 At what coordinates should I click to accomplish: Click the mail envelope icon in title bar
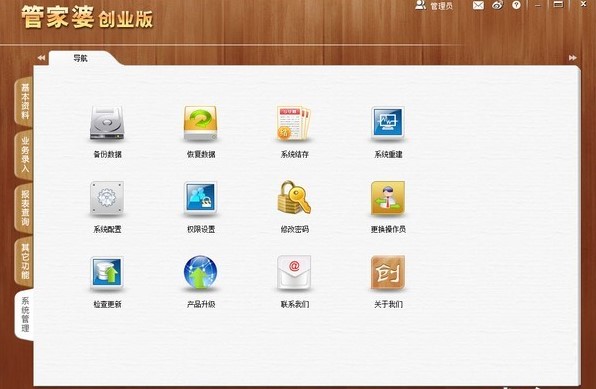coord(478,5)
